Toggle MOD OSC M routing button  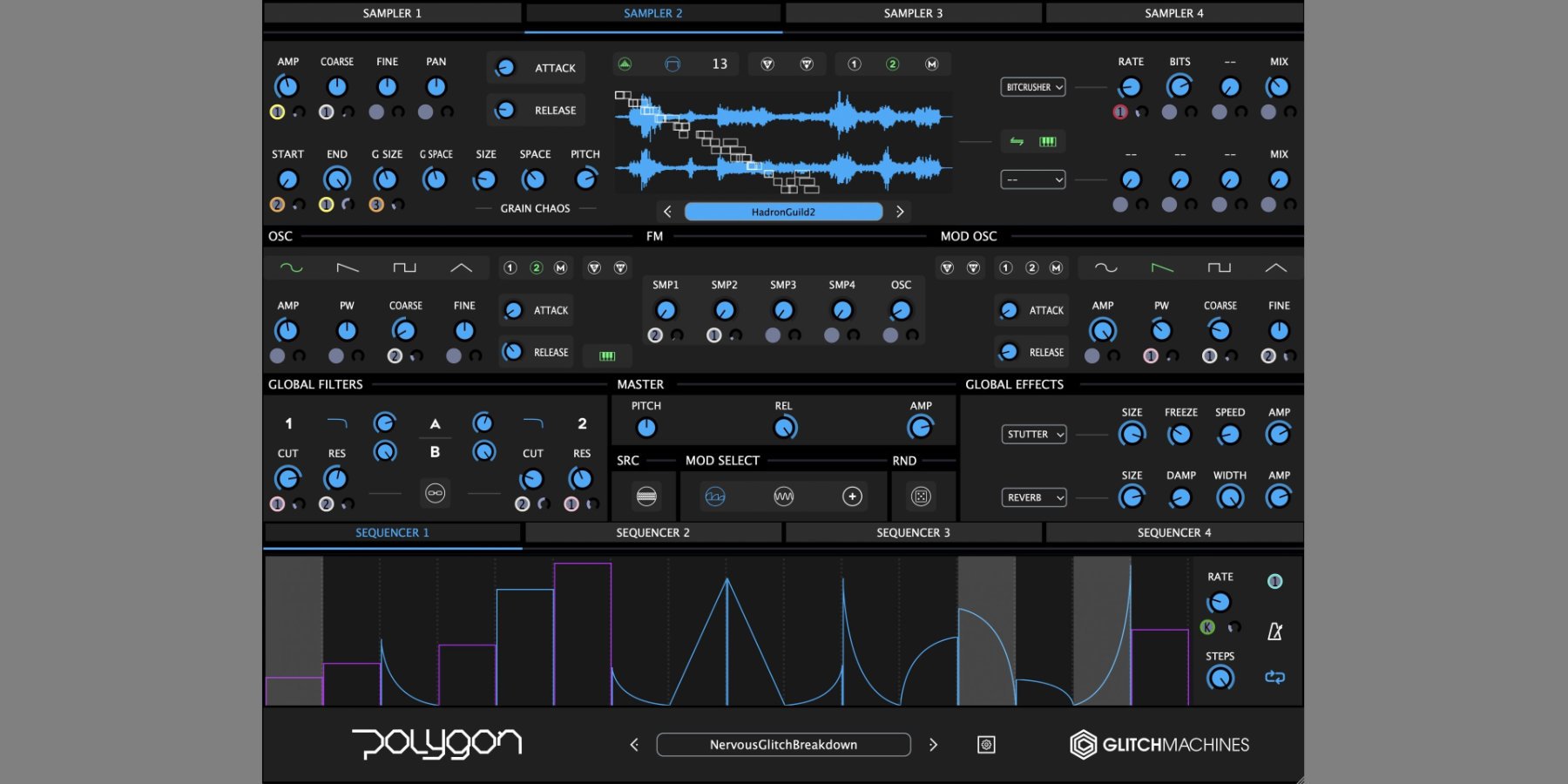point(1056,267)
